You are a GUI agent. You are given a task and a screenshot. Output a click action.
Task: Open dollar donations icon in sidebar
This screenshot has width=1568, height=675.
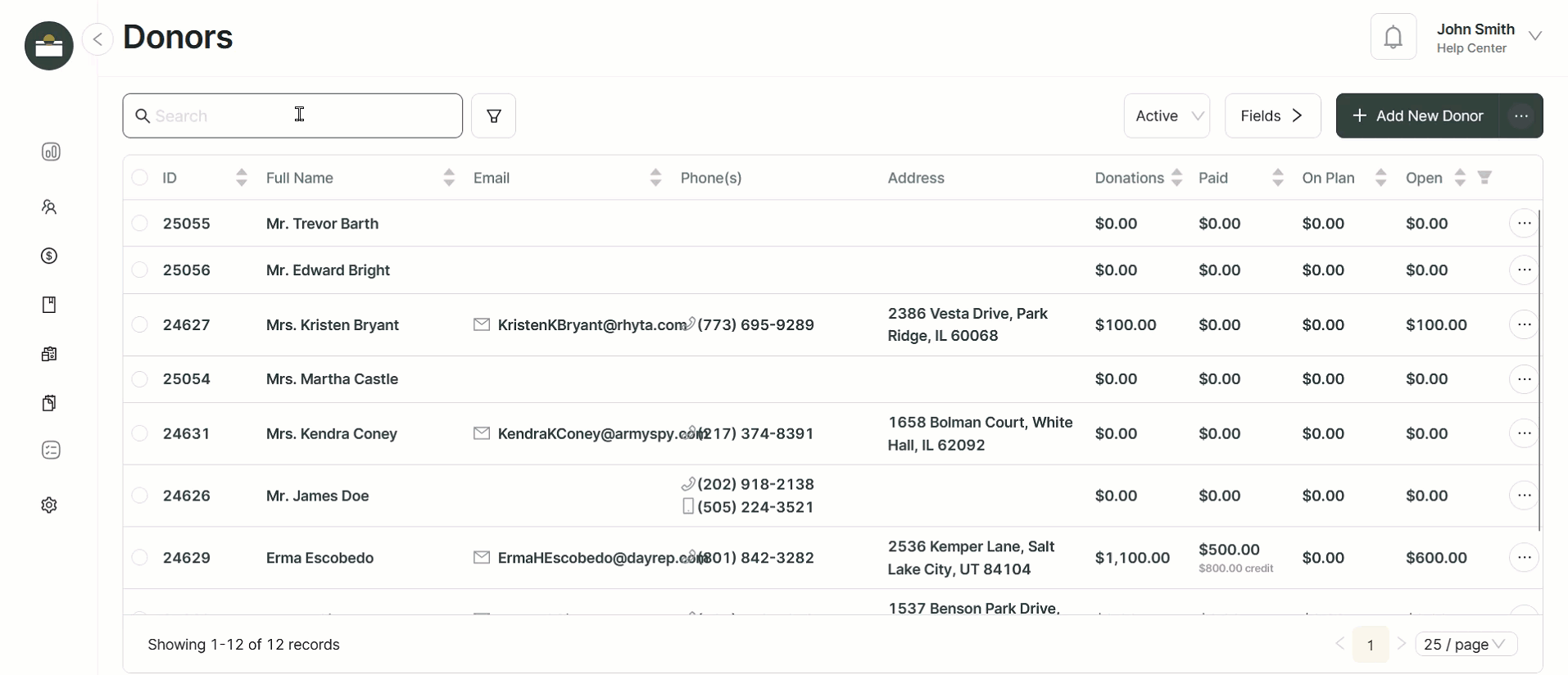coord(49,256)
